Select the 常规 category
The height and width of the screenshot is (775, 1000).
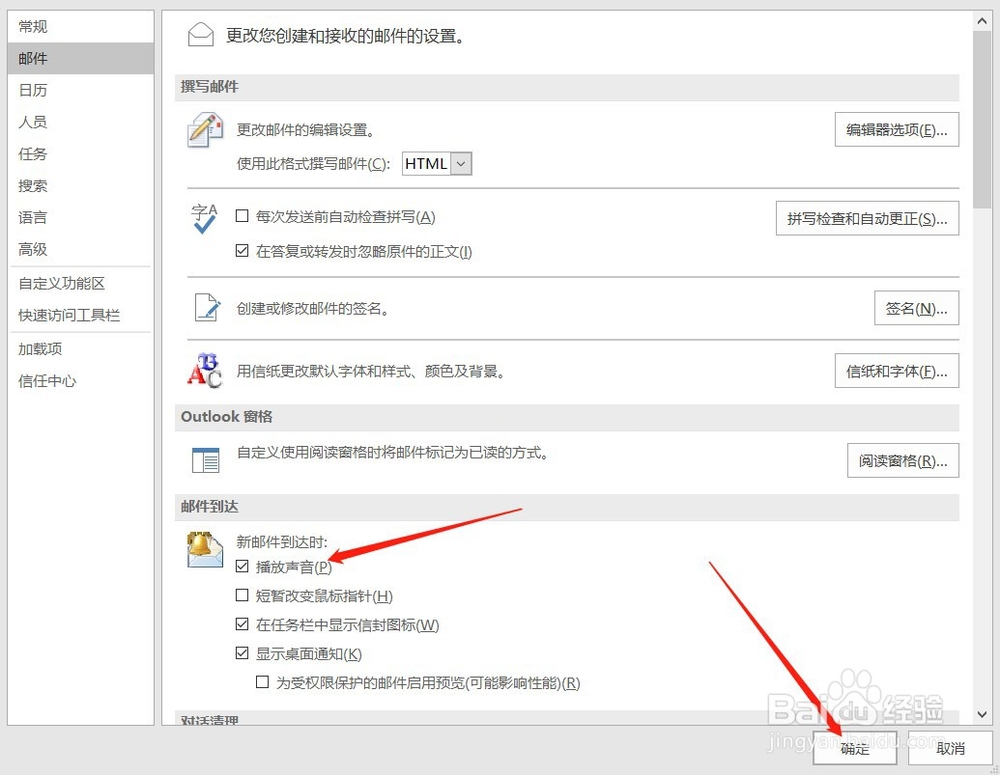(x=81, y=27)
